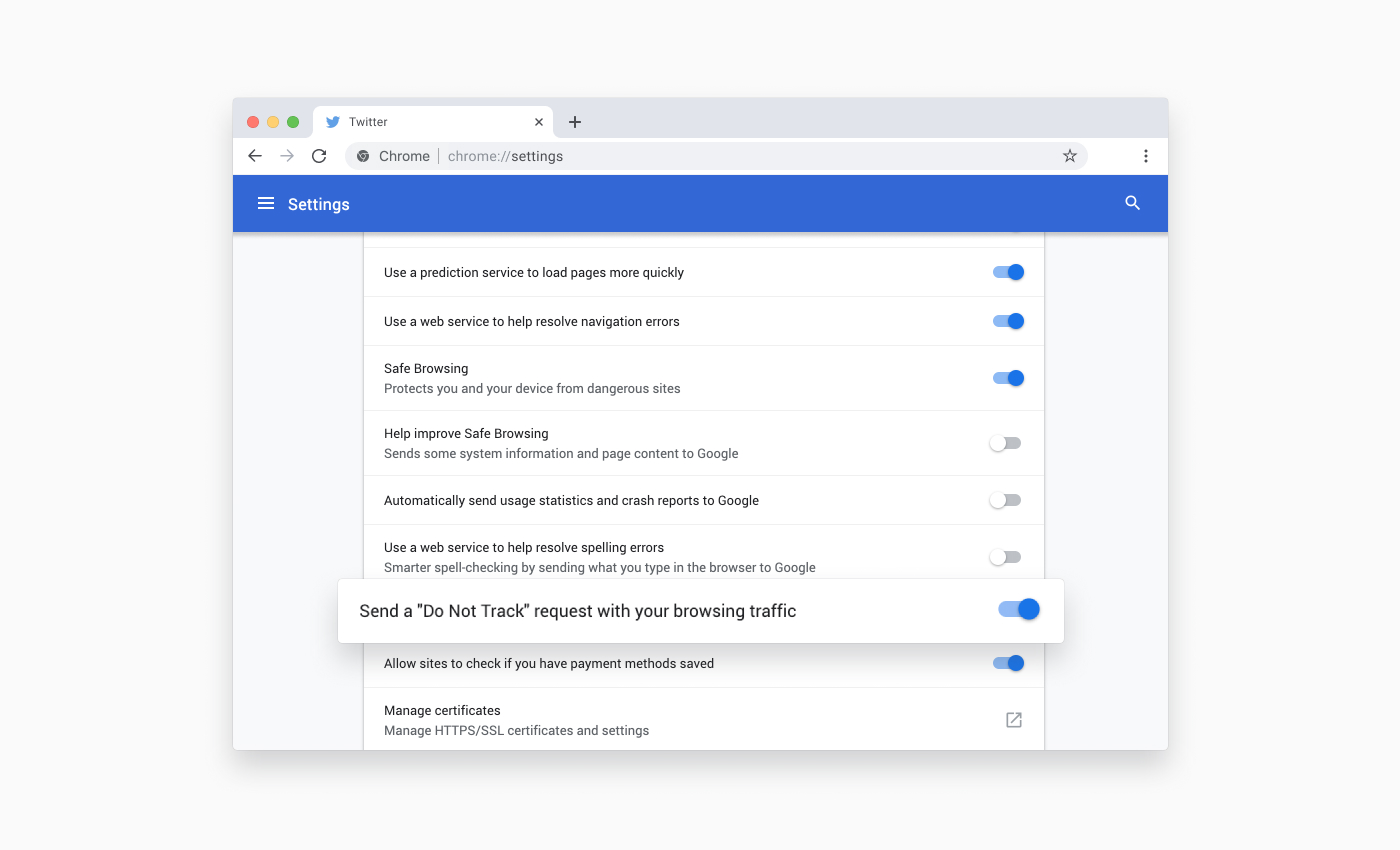Open the Settings search
The width and height of the screenshot is (1400, 850).
tap(1131, 203)
